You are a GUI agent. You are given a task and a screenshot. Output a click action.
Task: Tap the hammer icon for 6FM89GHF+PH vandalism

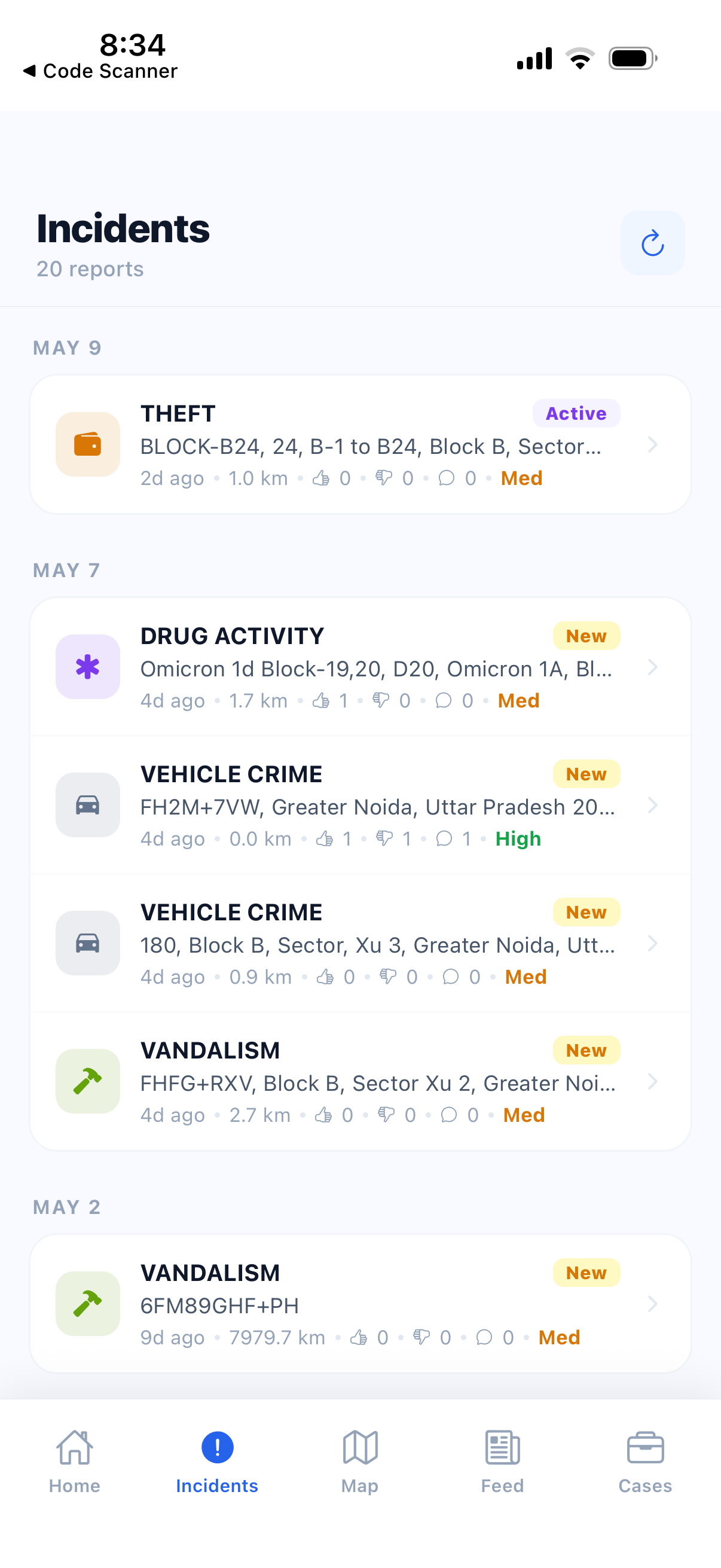88,1303
